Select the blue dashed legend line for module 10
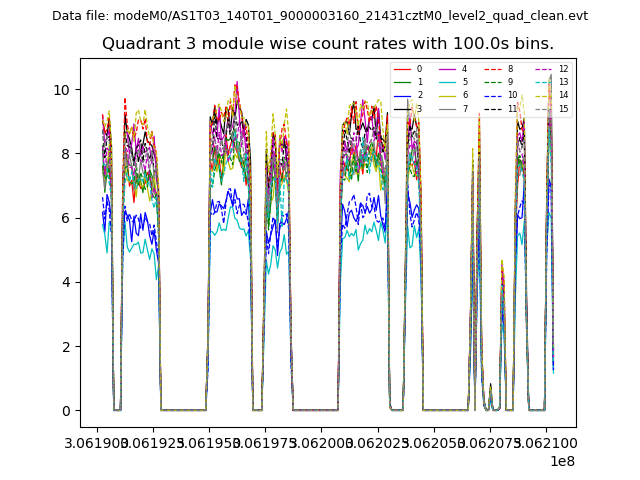The width and height of the screenshot is (640, 480). coord(492,95)
